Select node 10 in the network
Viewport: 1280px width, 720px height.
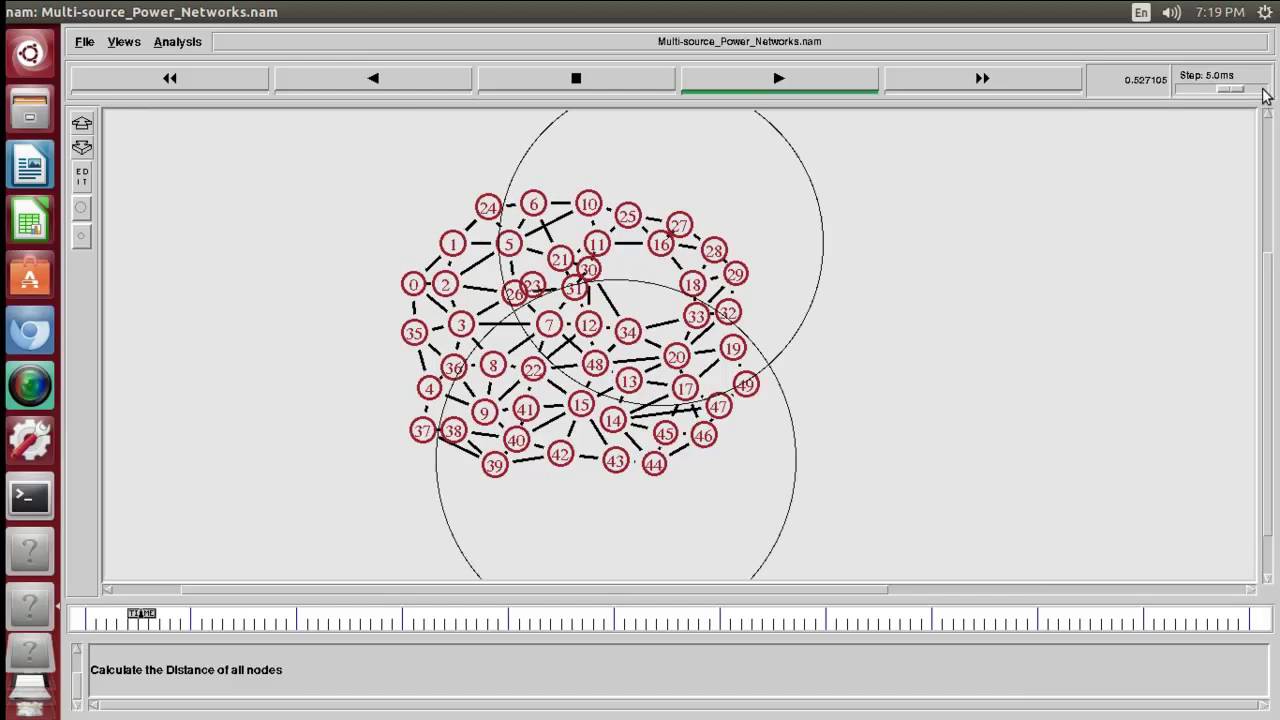588,204
